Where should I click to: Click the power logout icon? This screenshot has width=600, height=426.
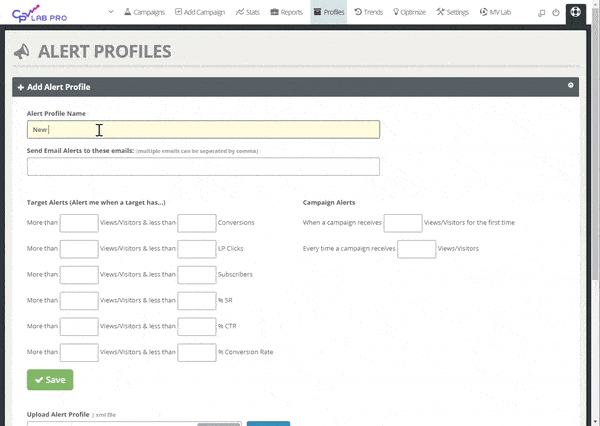[x=556, y=13]
